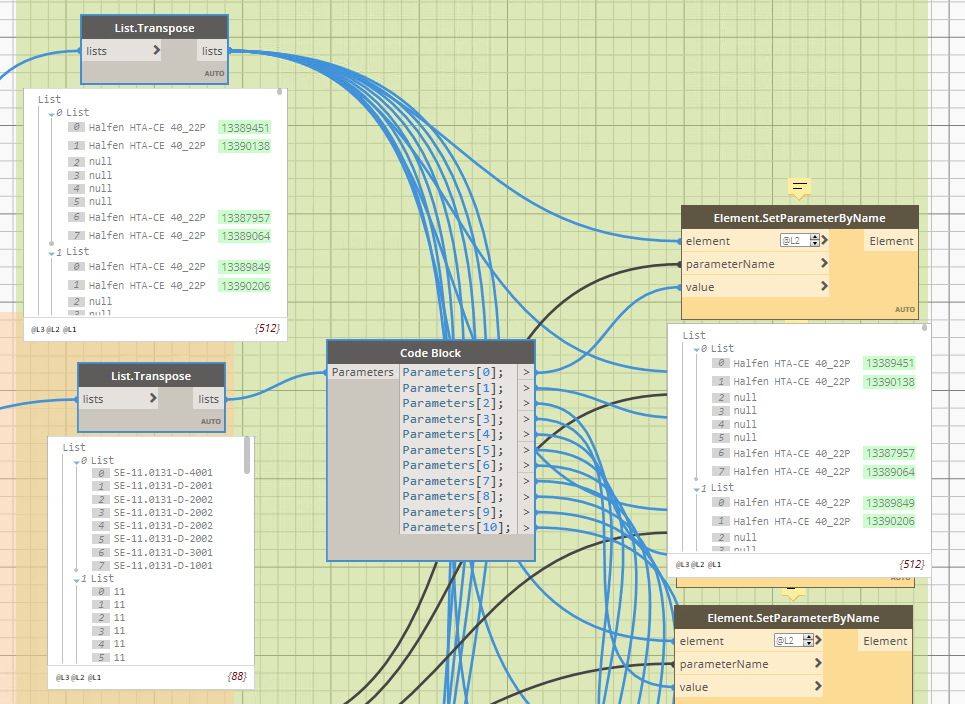Click the Code Block output port for Parameters[5]
This screenshot has height=704, width=965.
pos(526,450)
